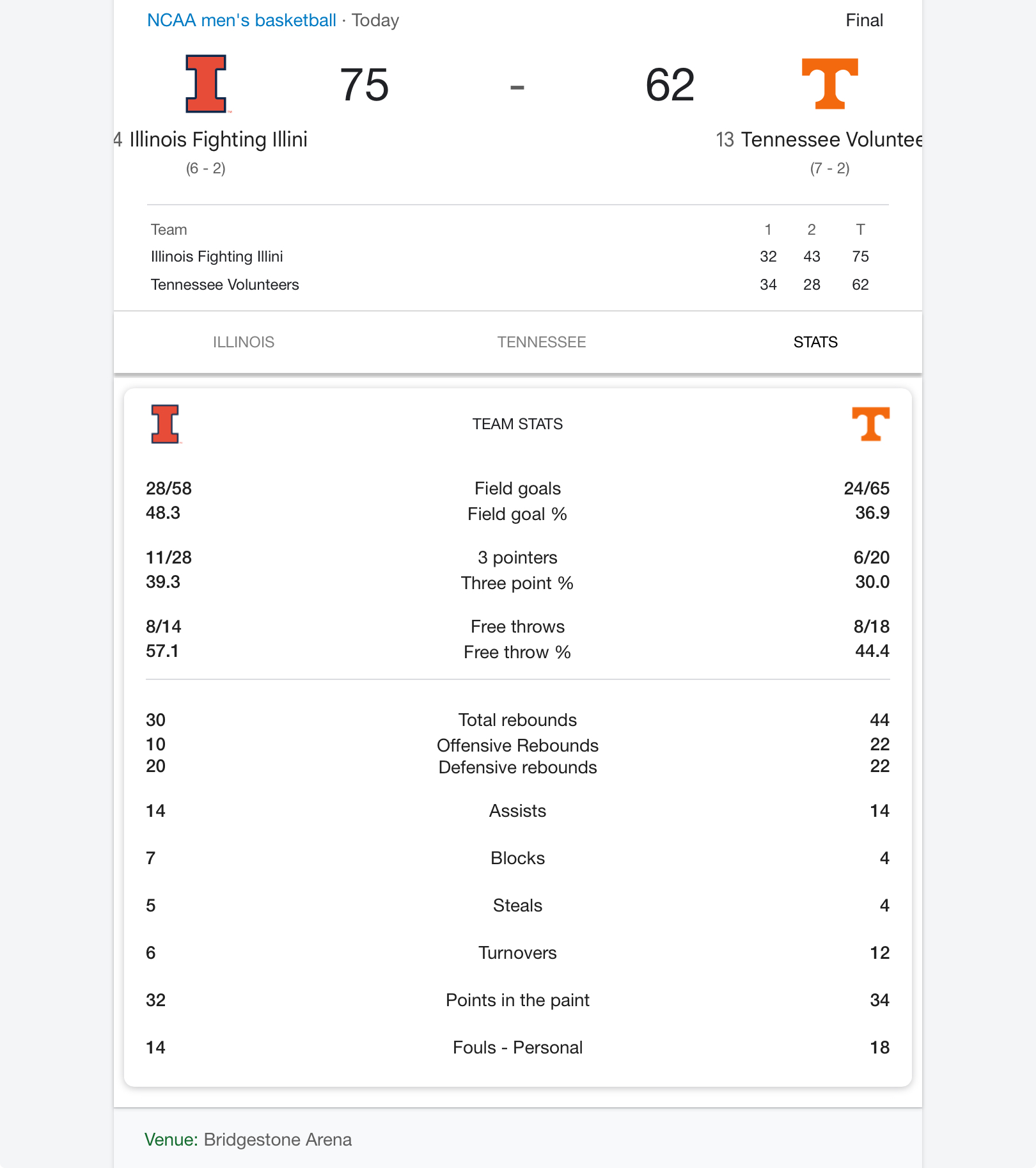Switch to the ILLINOIS tab

244,342
